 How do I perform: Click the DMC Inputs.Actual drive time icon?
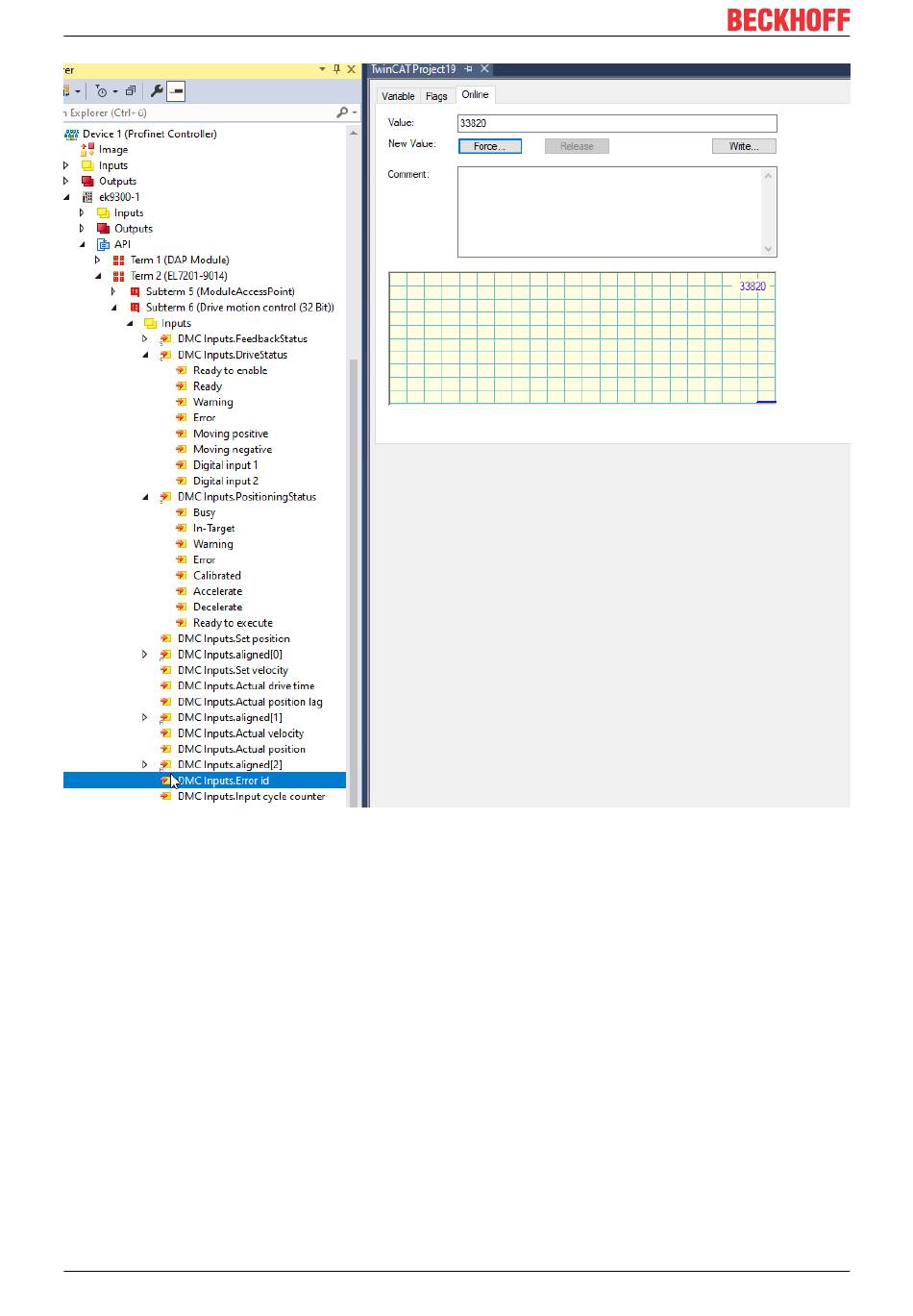pyautogui.click(x=166, y=686)
